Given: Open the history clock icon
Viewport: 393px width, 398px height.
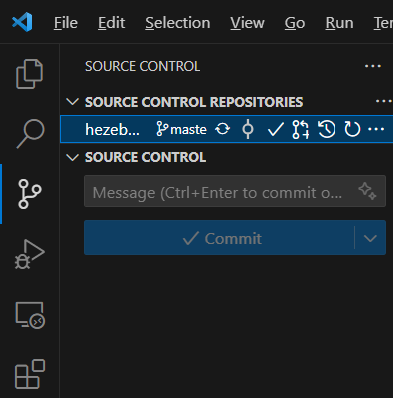Looking at the screenshot, I should (326, 129).
